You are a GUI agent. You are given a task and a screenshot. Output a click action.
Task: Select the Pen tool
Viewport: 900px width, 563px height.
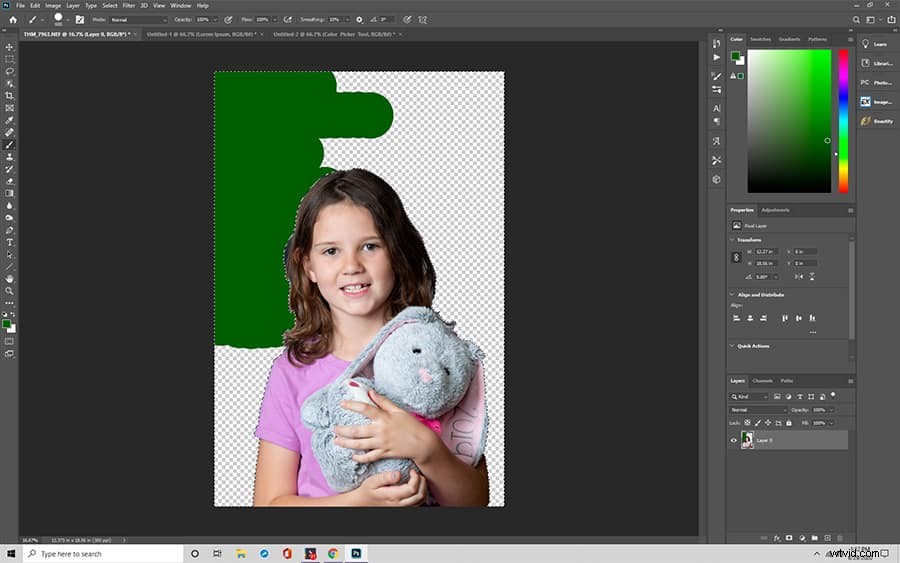(x=9, y=230)
